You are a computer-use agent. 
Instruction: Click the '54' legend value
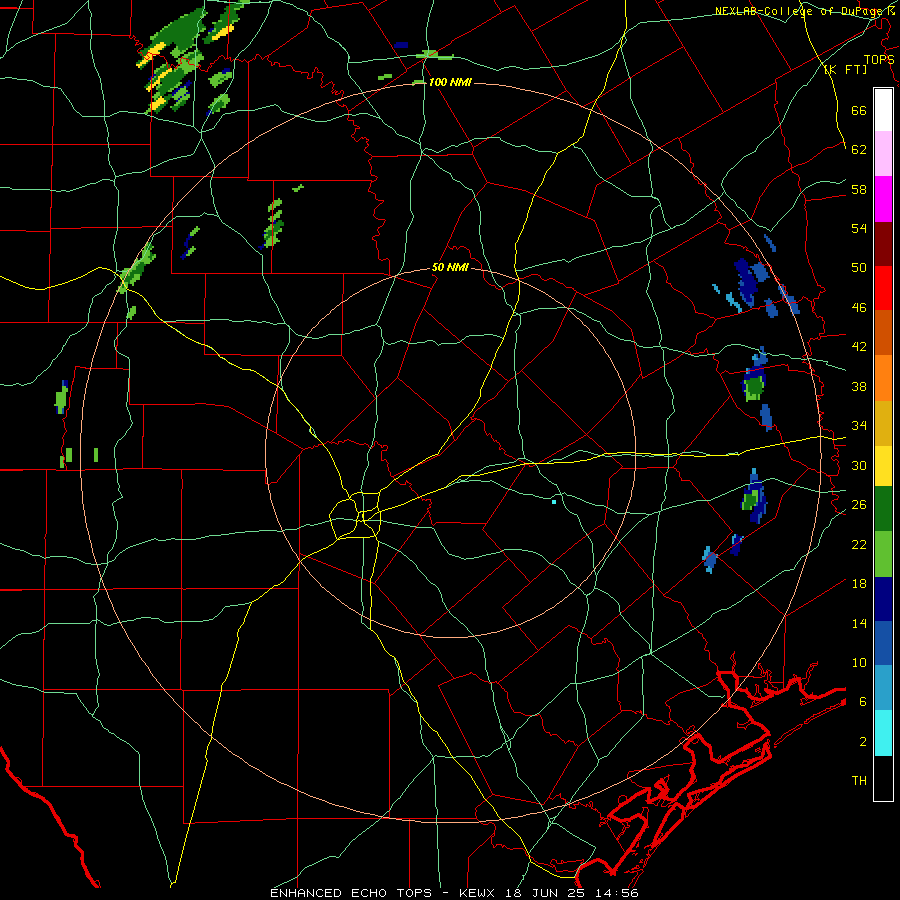(859, 228)
